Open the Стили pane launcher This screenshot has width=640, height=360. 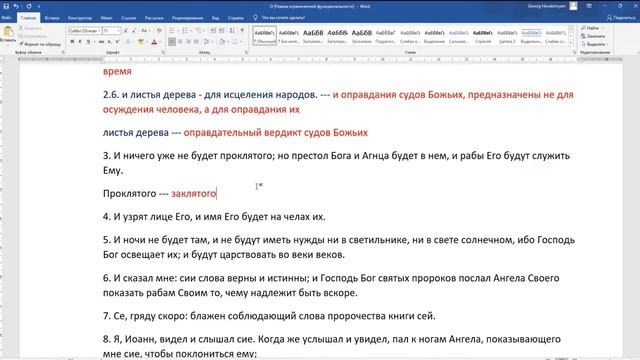(x=574, y=53)
